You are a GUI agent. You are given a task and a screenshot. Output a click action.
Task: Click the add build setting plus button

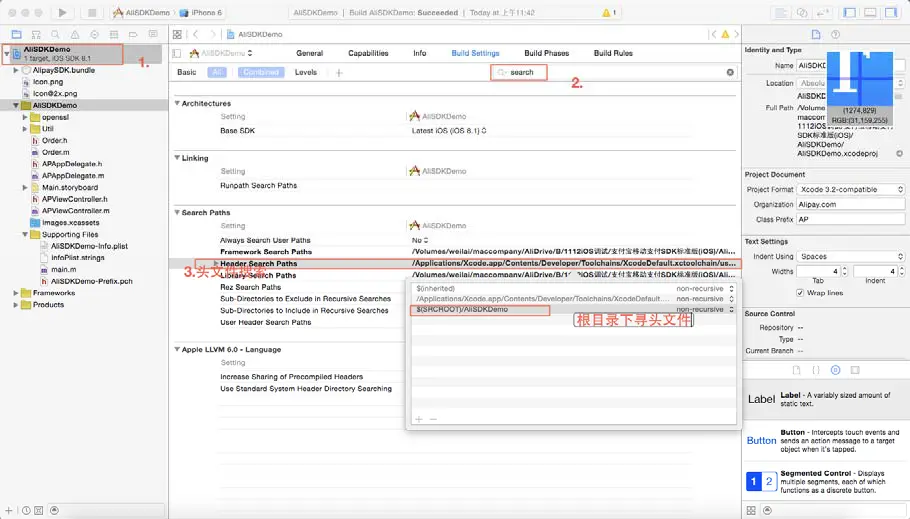[x=339, y=73]
